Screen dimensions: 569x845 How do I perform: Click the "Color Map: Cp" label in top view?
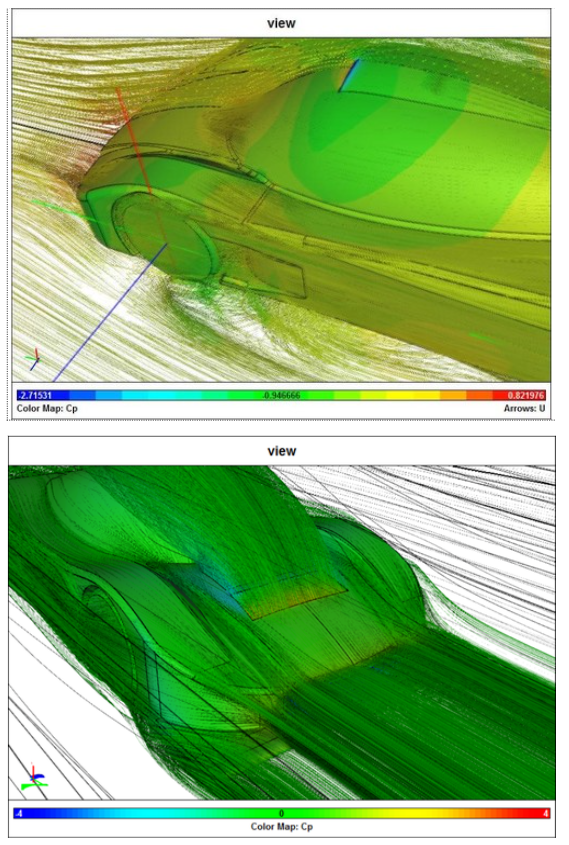tap(47, 408)
